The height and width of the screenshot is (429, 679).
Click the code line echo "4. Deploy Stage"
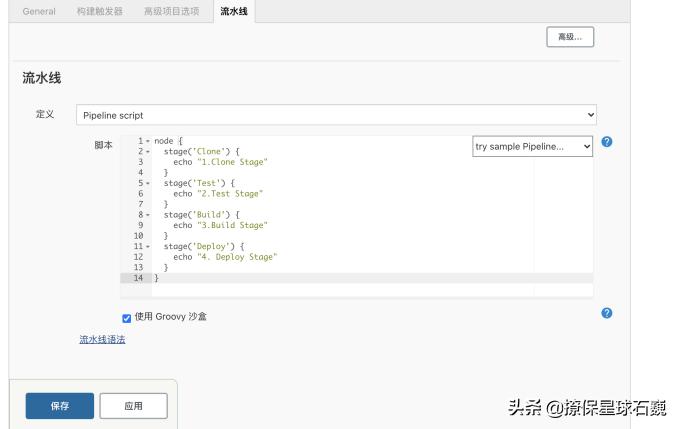click(225, 257)
